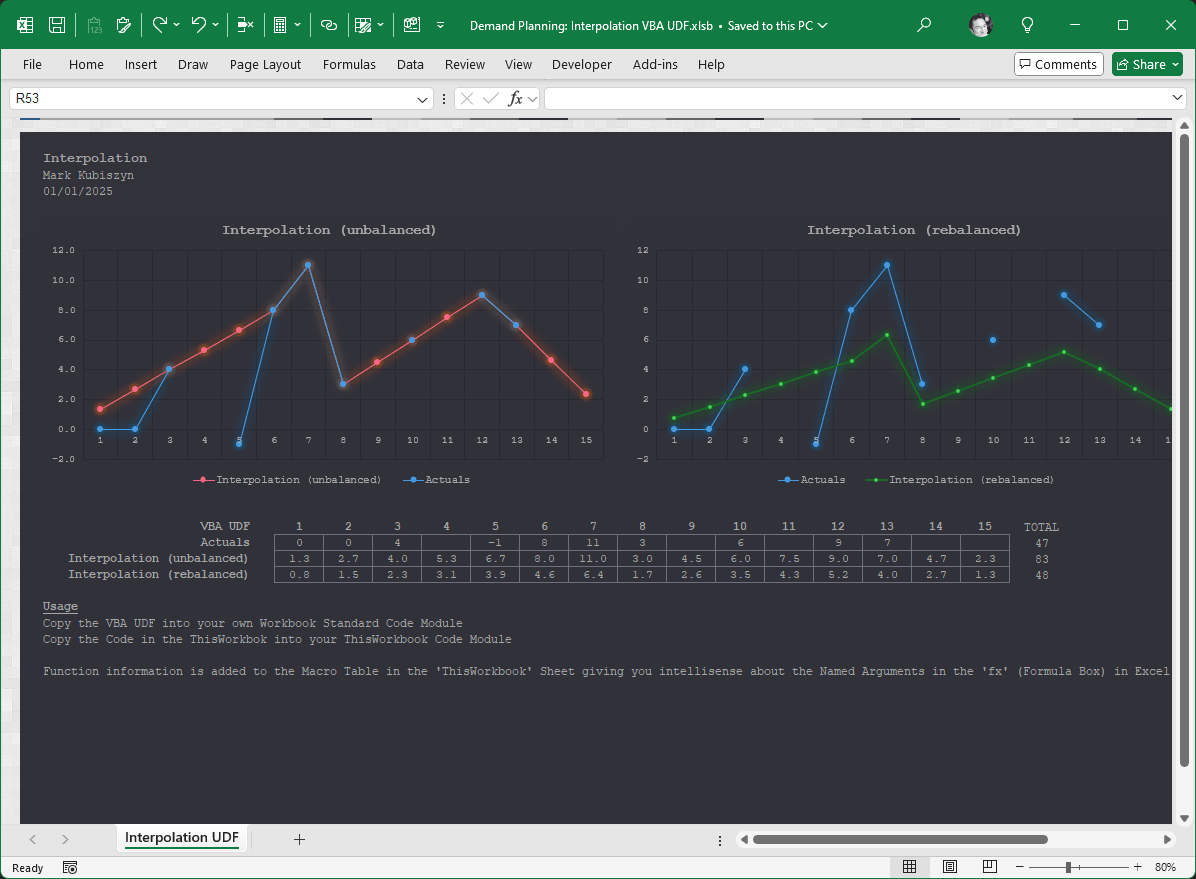
Task: Open the Formulas ribbon tab
Action: 349,64
